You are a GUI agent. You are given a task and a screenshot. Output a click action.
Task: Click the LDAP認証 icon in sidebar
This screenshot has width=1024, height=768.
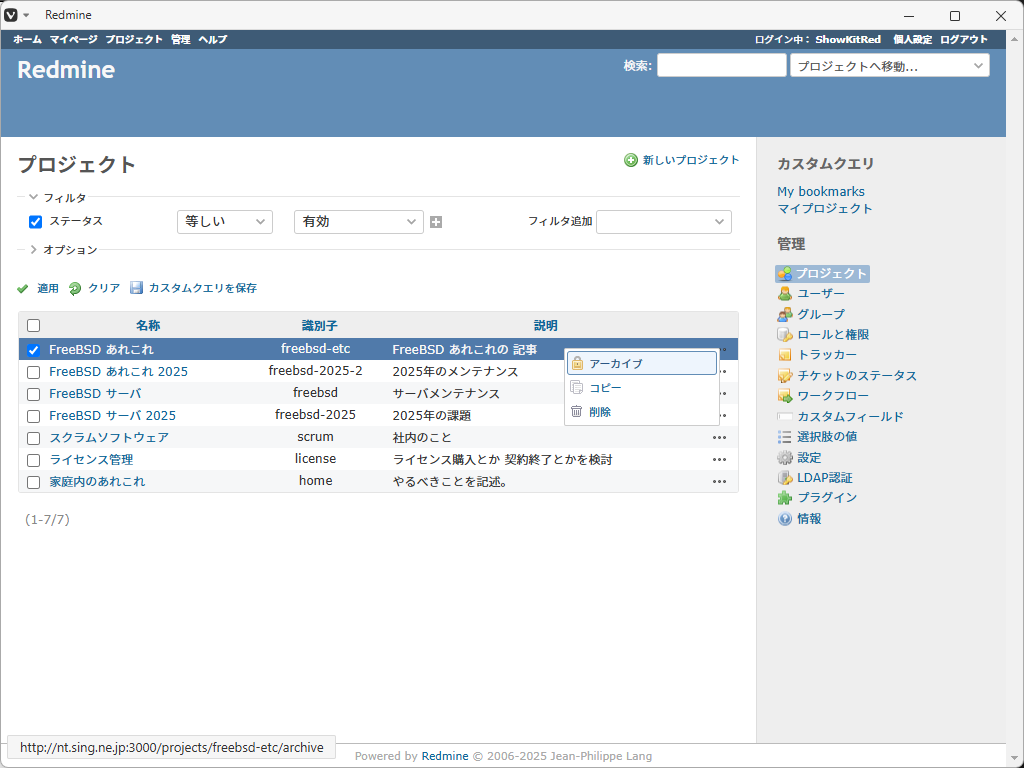pyautogui.click(x=784, y=478)
